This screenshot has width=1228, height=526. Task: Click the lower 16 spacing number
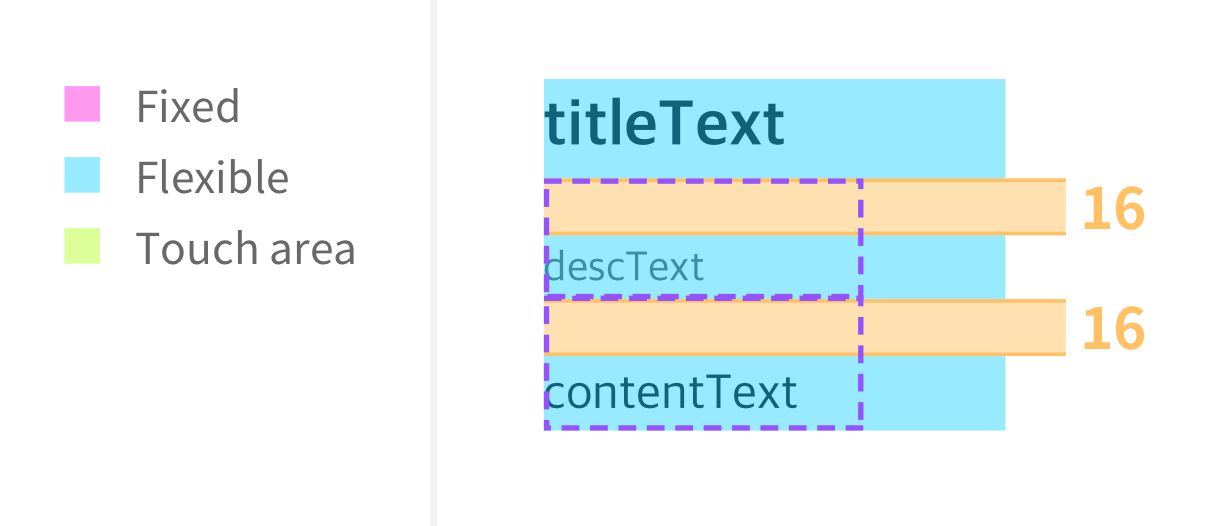click(x=1113, y=328)
